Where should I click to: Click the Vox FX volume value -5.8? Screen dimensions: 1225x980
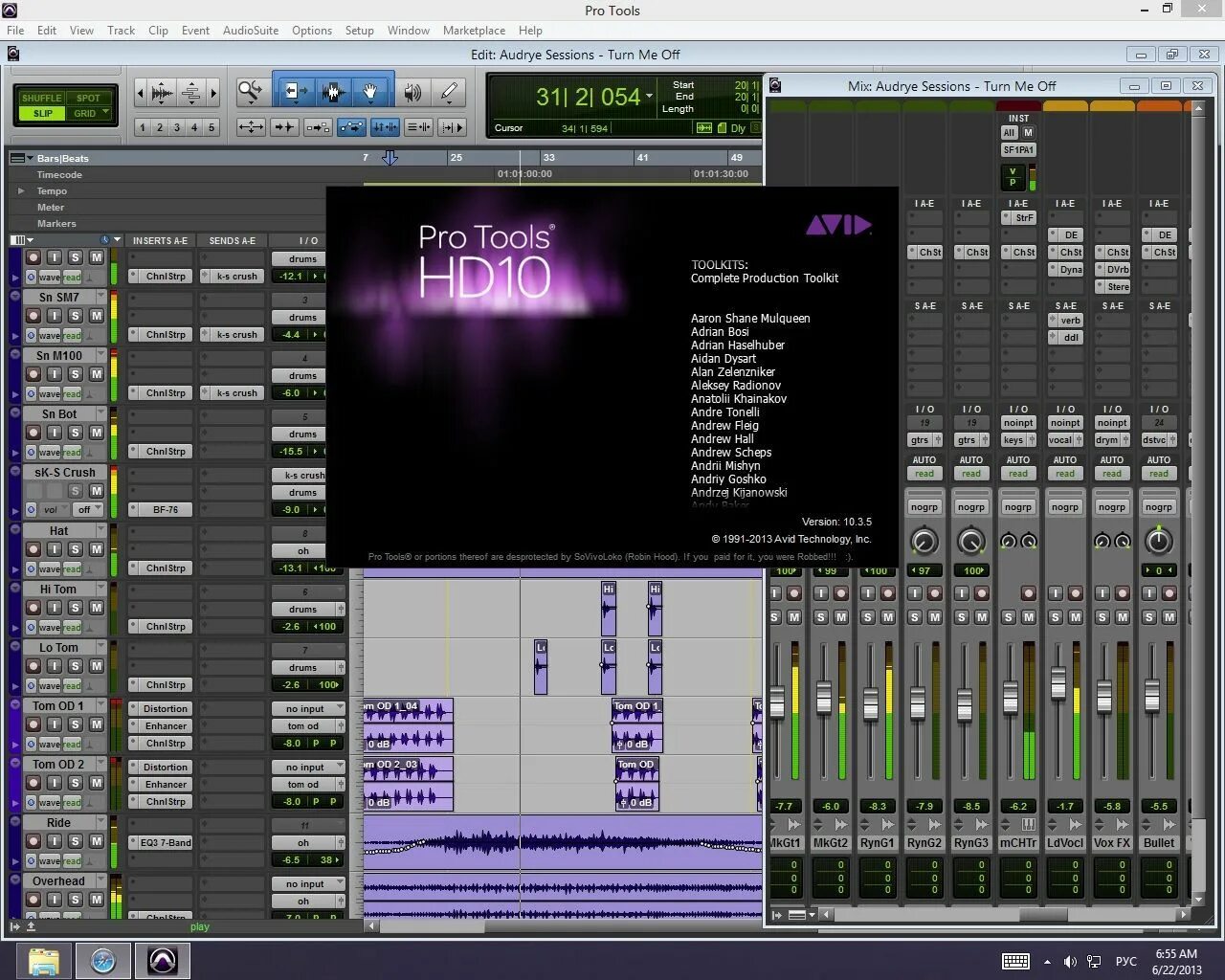coord(1111,806)
